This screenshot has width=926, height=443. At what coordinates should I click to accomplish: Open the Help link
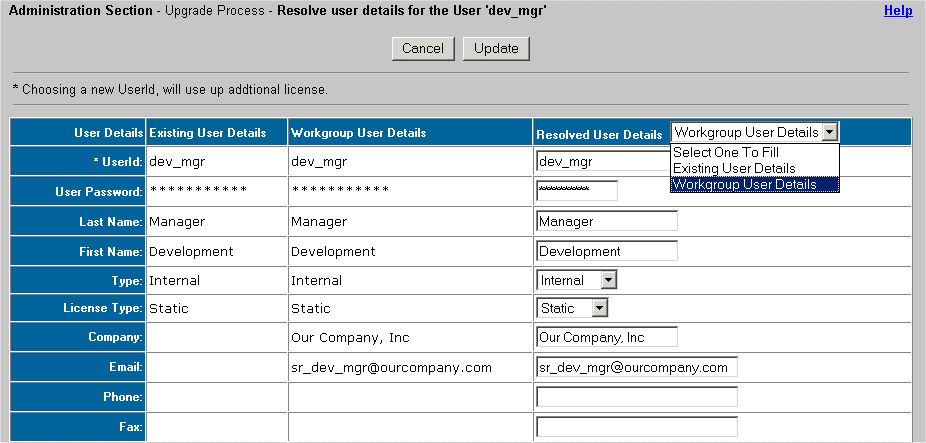[898, 10]
